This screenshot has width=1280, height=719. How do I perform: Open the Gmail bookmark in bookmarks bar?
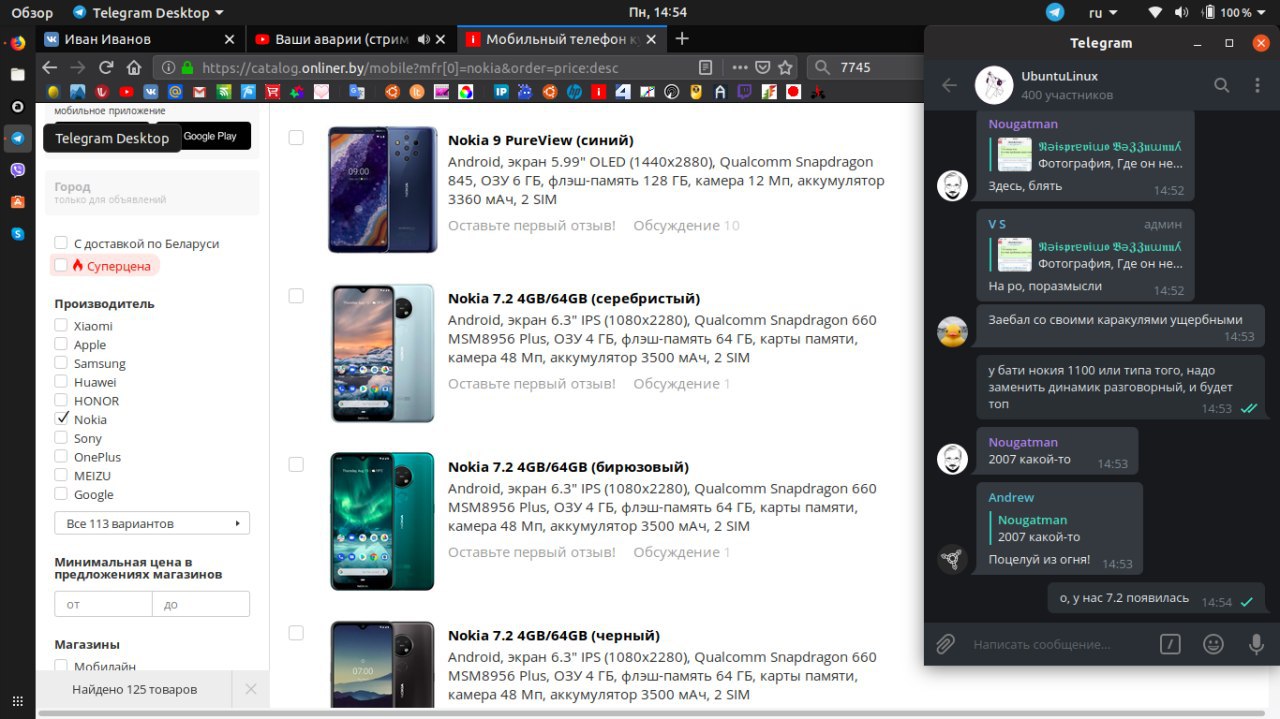[x=199, y=92]
